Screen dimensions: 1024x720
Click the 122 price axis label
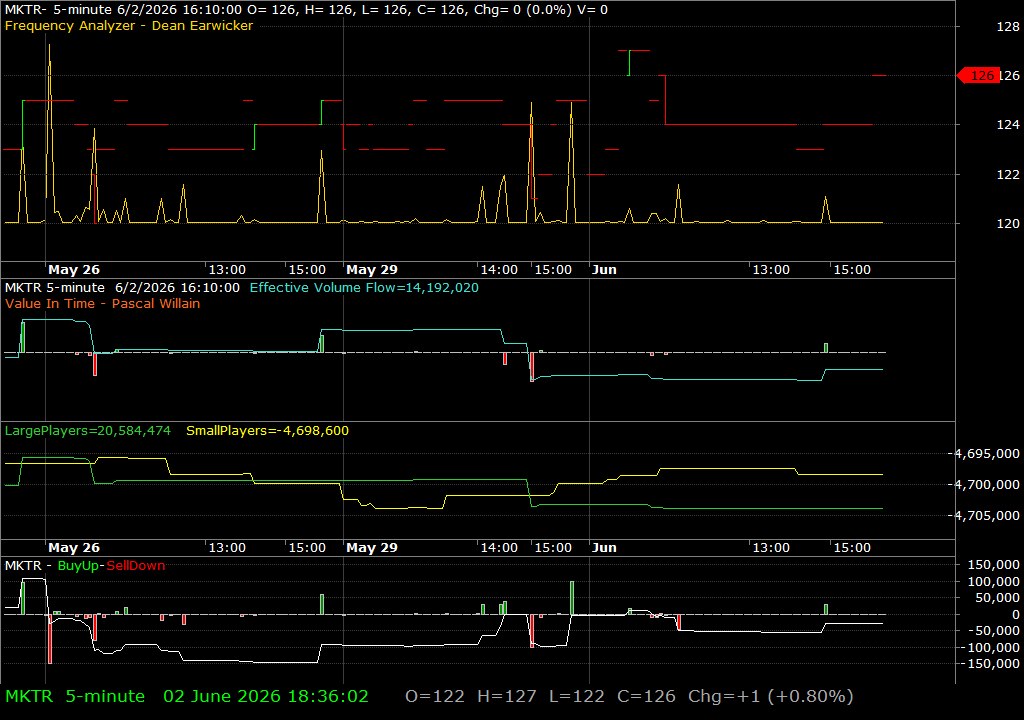click(x=1008, y=174)
